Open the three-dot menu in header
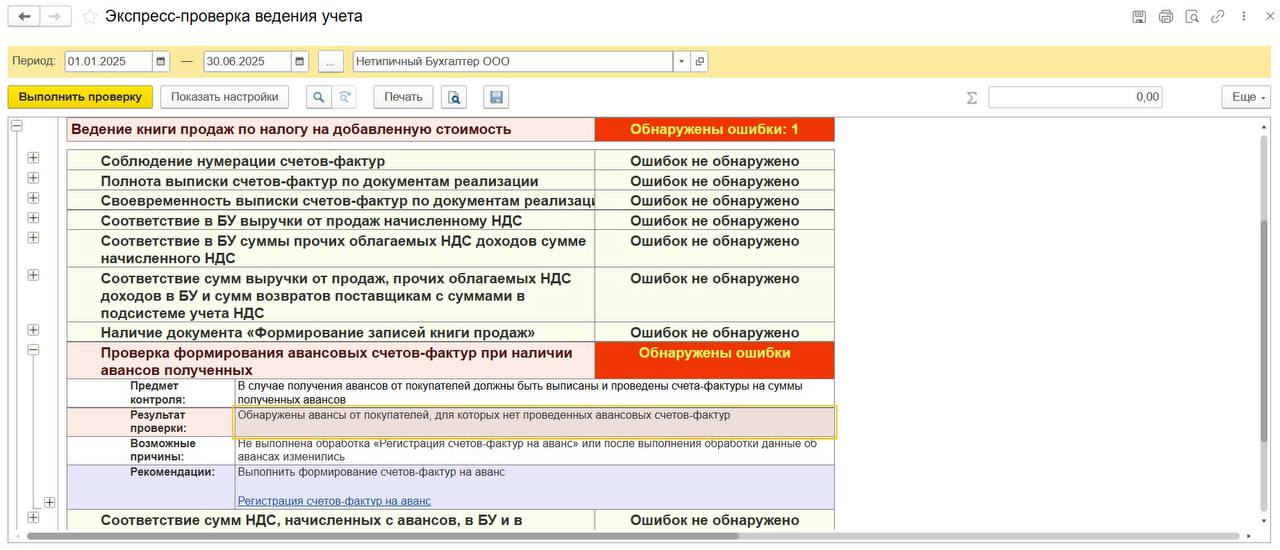1280x550 pixels. click(x=1244, y=17)
